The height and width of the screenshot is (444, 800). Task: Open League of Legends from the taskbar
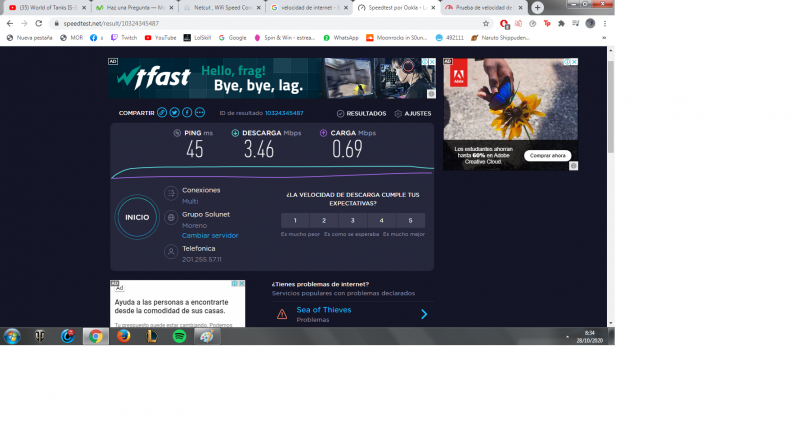tap(152, 336)
